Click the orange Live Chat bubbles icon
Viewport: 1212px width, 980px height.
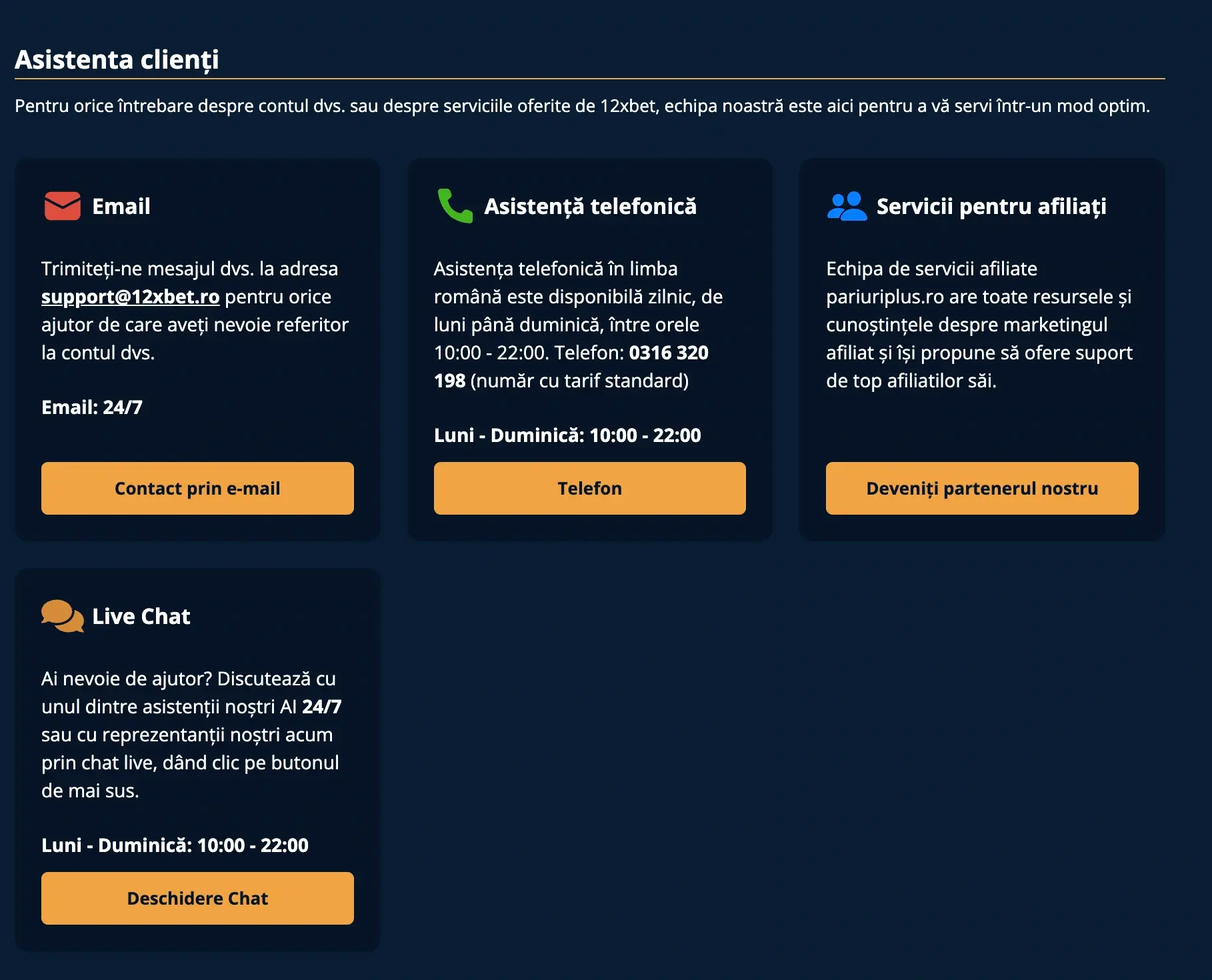pos(62,616)
